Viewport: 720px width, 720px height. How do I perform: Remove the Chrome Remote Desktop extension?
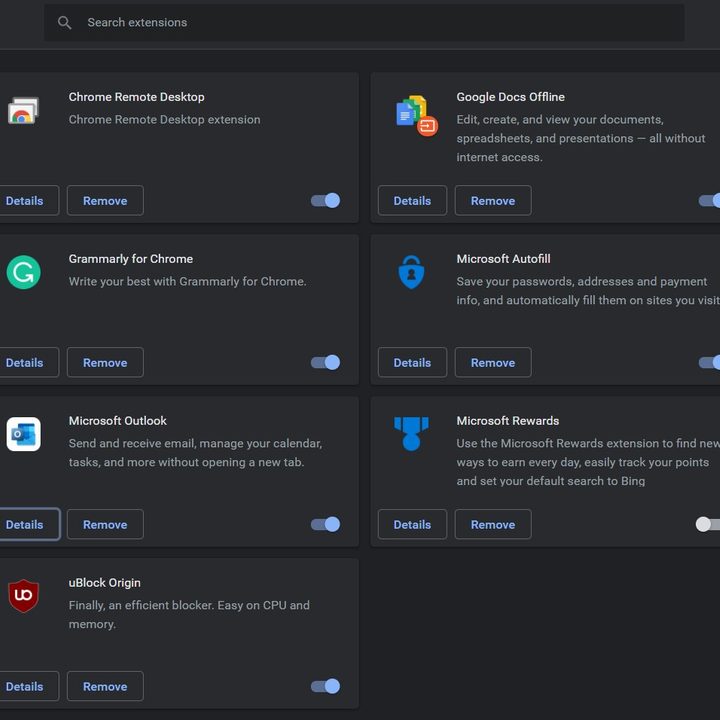click(105, 201)
